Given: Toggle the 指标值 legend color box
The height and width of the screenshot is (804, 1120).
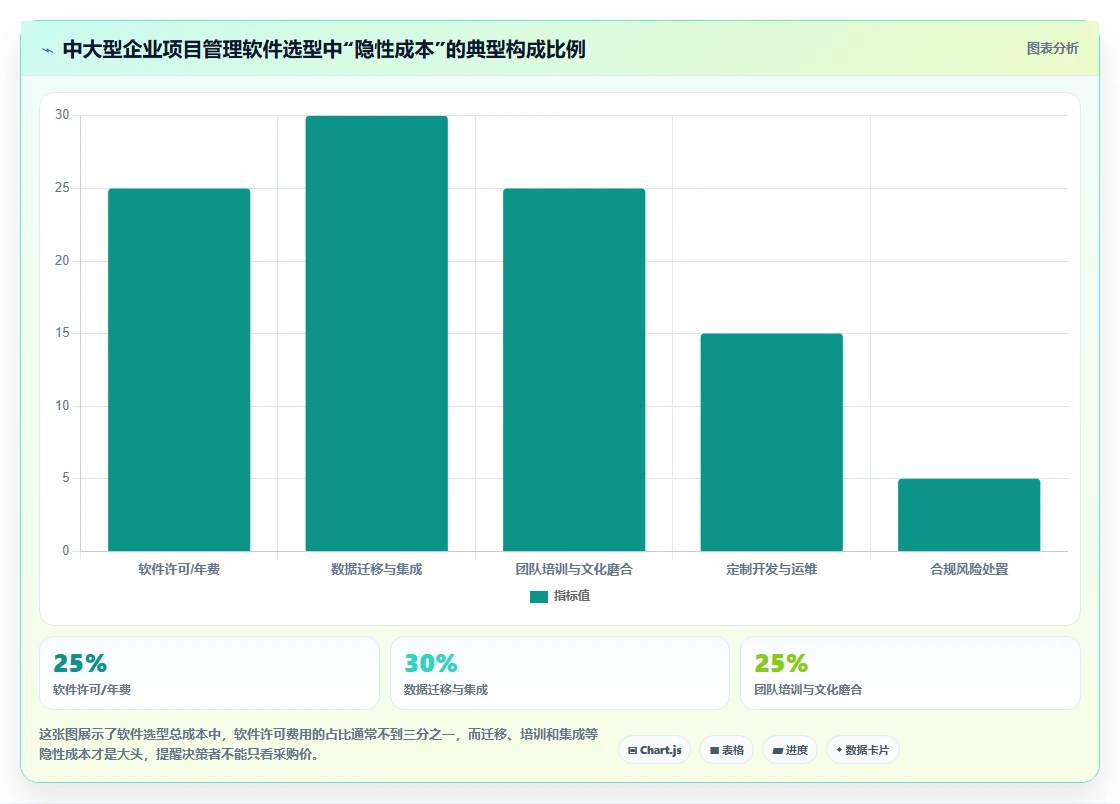Looking at the screenshot, I should (x=539, y=596).
